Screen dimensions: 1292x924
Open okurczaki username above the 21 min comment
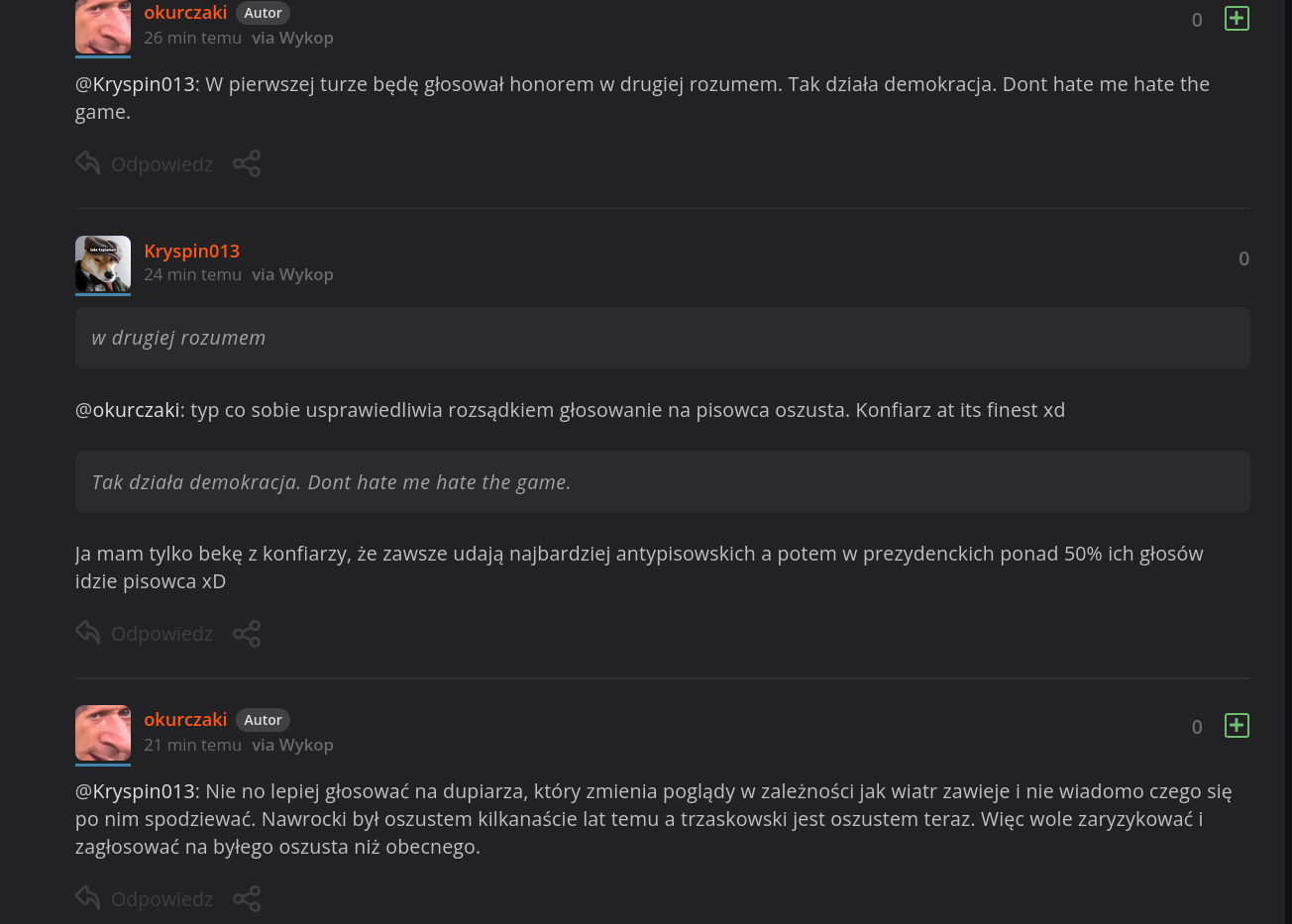[x=185, y=720]
